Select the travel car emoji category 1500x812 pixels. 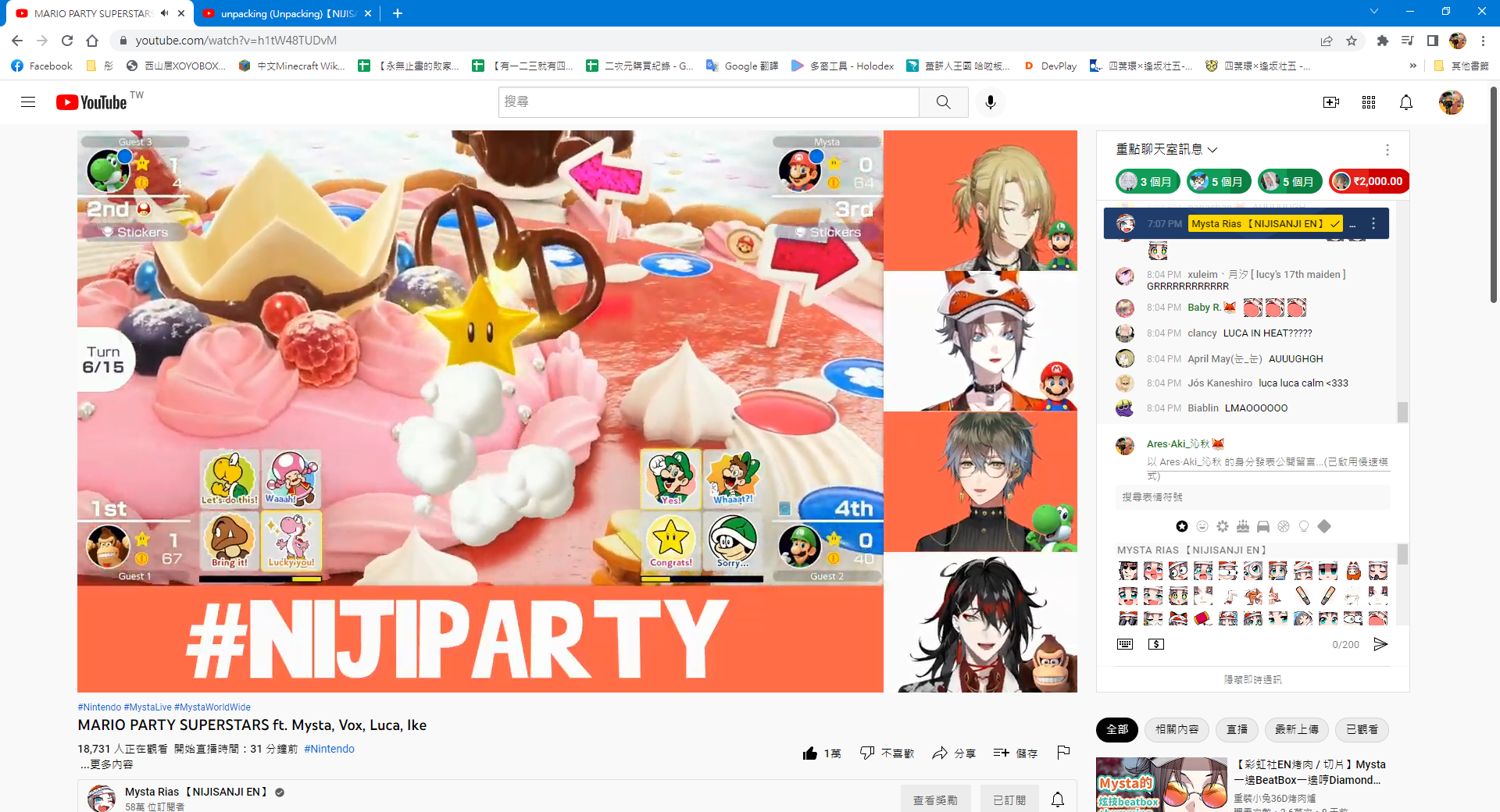pyautogui.click(x=1263, y=526)
